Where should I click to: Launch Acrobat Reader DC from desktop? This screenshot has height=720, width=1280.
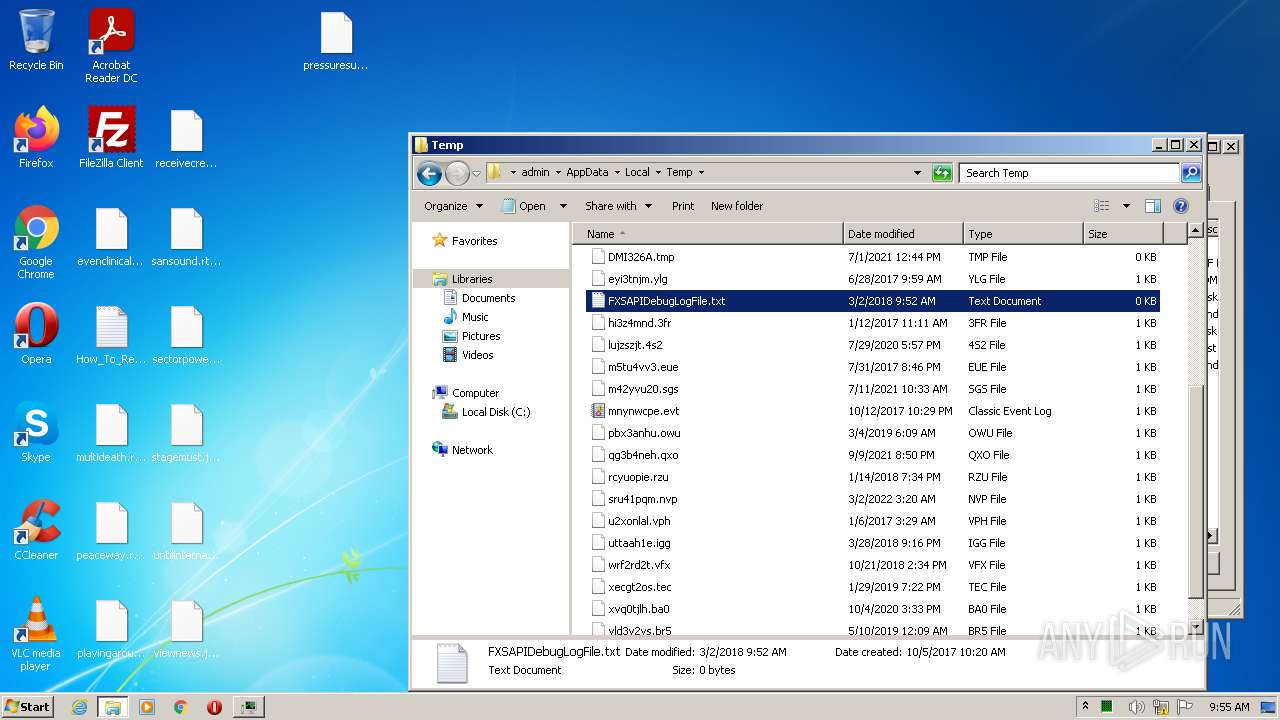click(x=111, y=46)
